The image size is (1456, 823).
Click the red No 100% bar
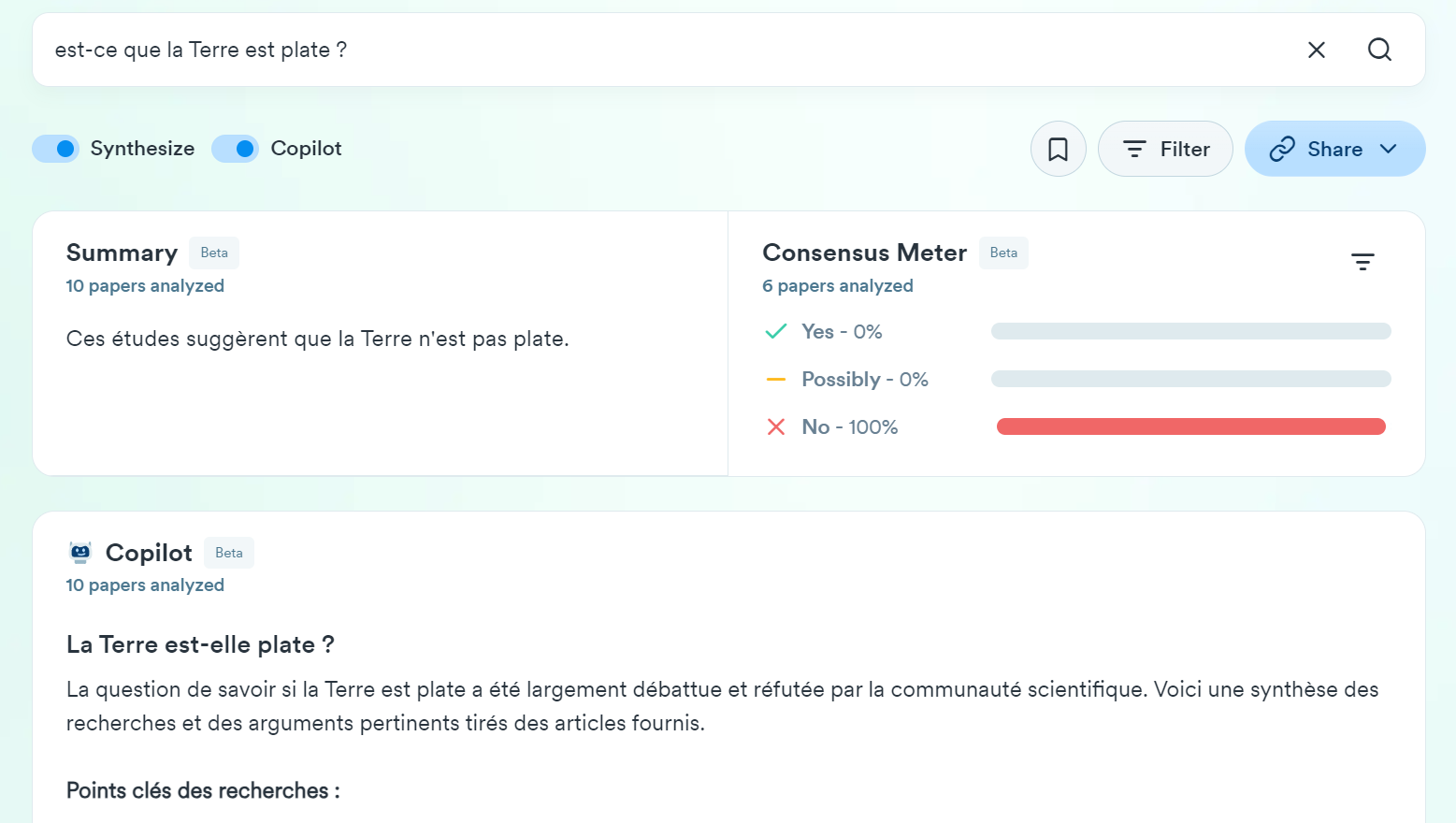pos(1190,427)
